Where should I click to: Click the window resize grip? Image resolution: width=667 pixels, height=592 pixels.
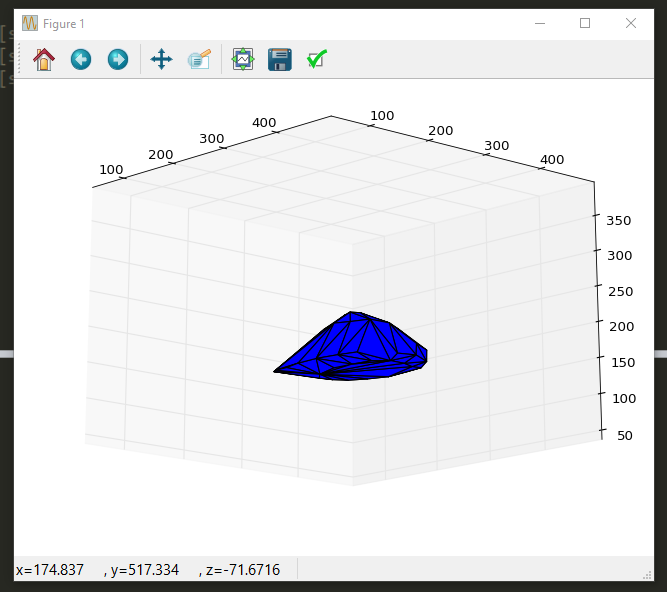click(647, 575)
